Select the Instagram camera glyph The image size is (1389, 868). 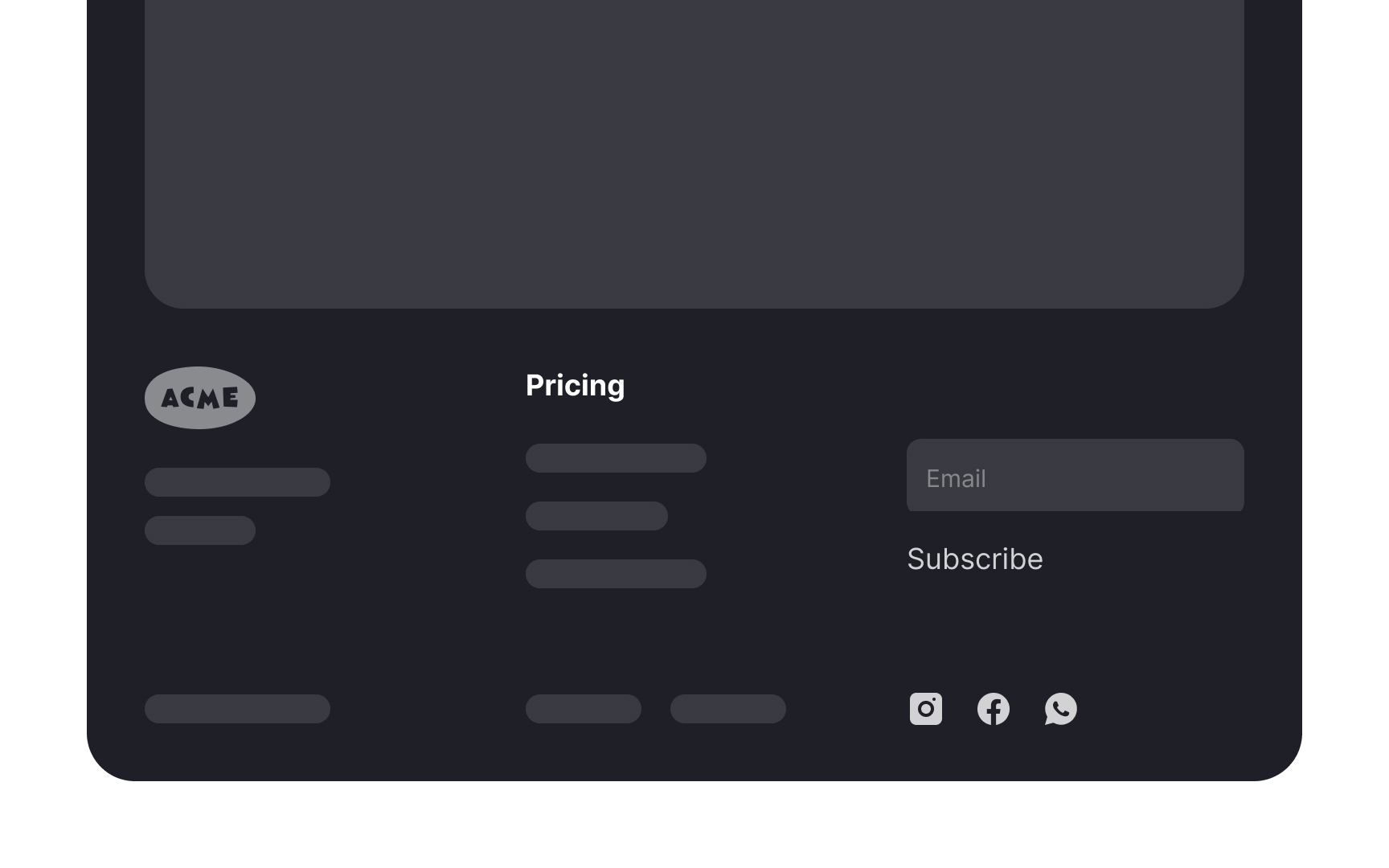[x=926, y=709]
